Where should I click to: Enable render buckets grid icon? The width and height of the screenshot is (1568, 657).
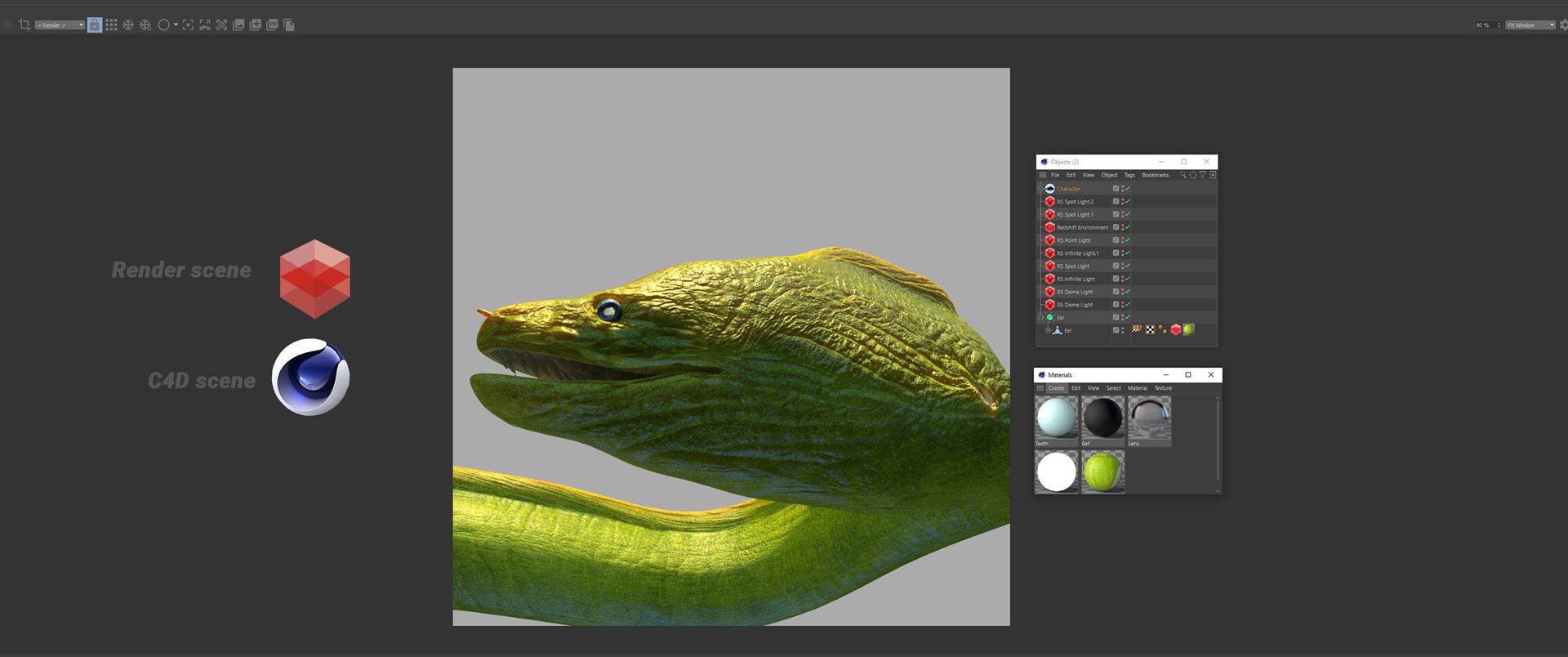click(x=111, y=25)
